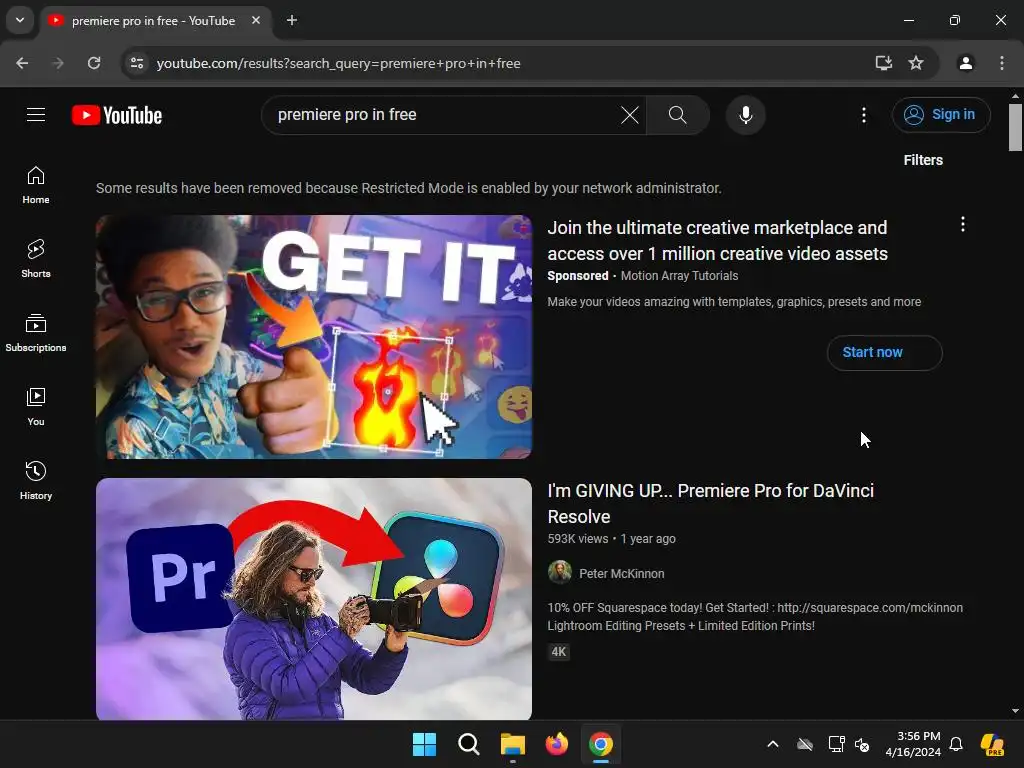Focus the YouTube search input field
This screenshot has width=1024, height=768.
coord(444,115)
